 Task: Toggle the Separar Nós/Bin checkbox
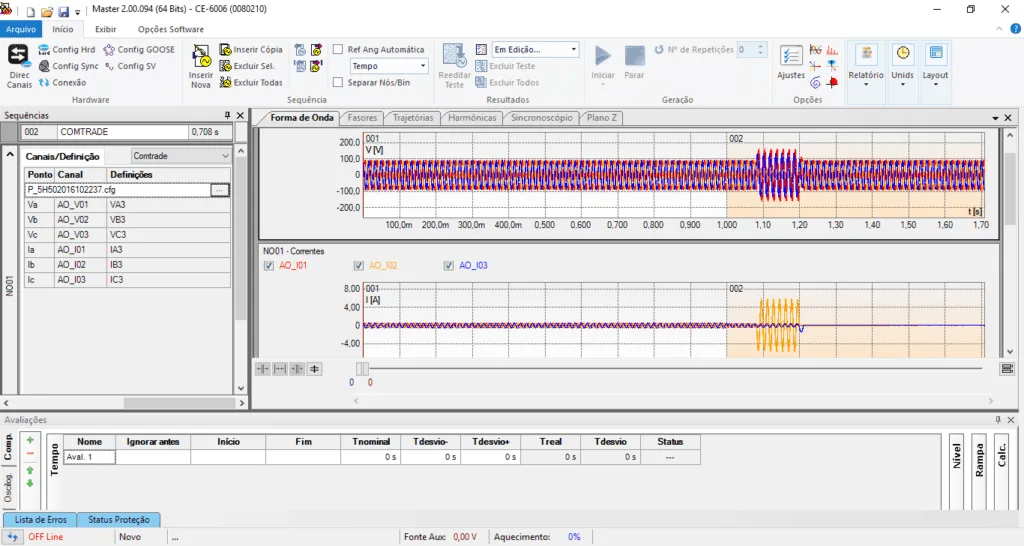point(339,83)
